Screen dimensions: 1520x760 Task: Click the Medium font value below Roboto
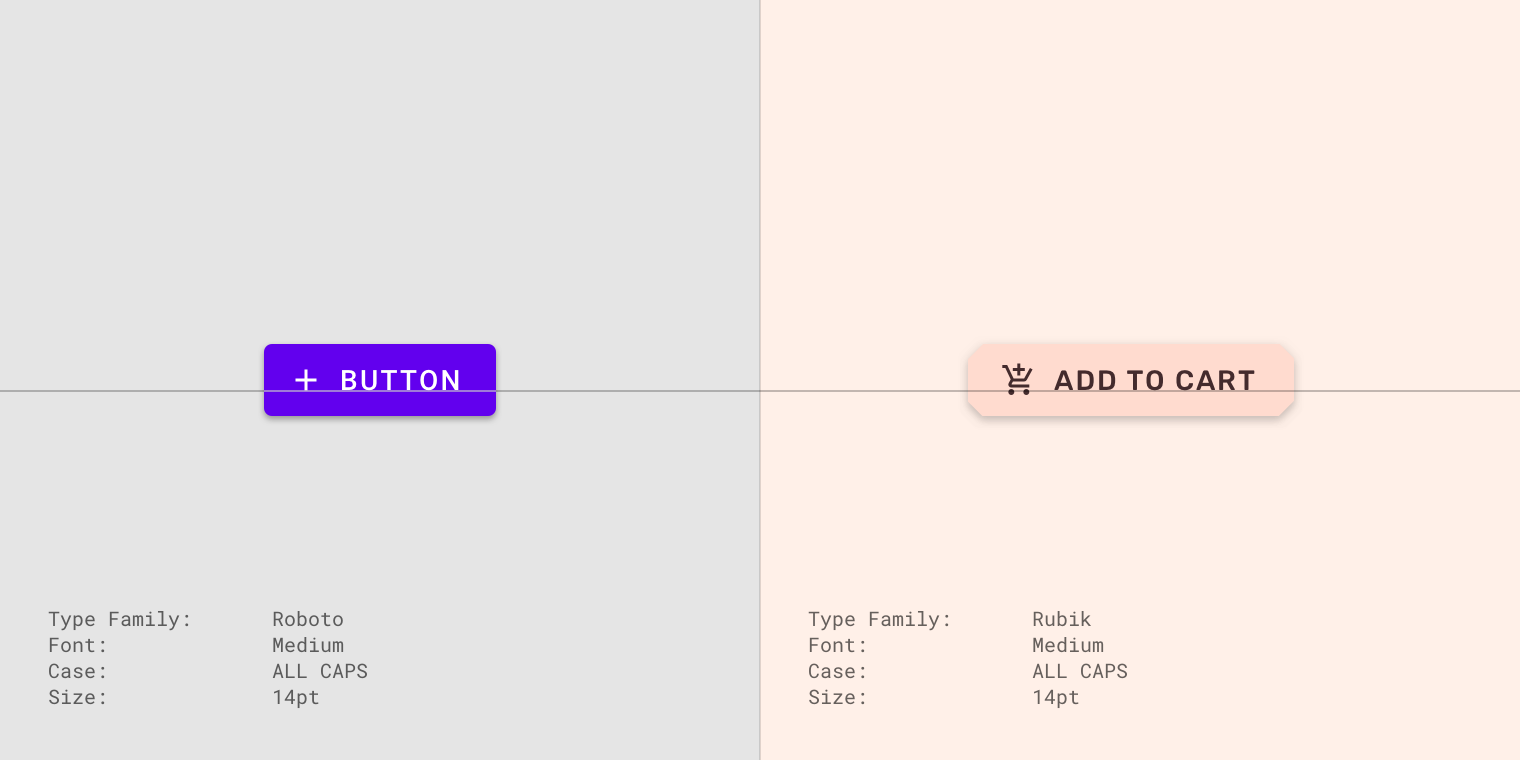(308, 645)
